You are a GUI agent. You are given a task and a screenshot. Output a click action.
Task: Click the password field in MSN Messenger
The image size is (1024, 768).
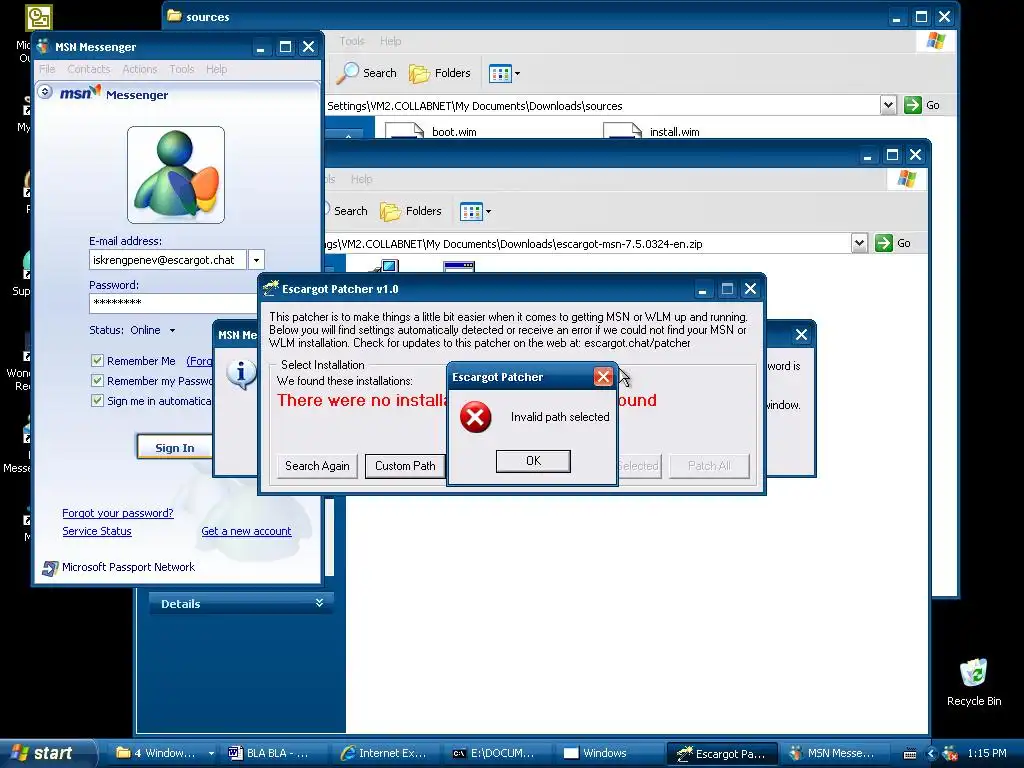tap(173, 303)
